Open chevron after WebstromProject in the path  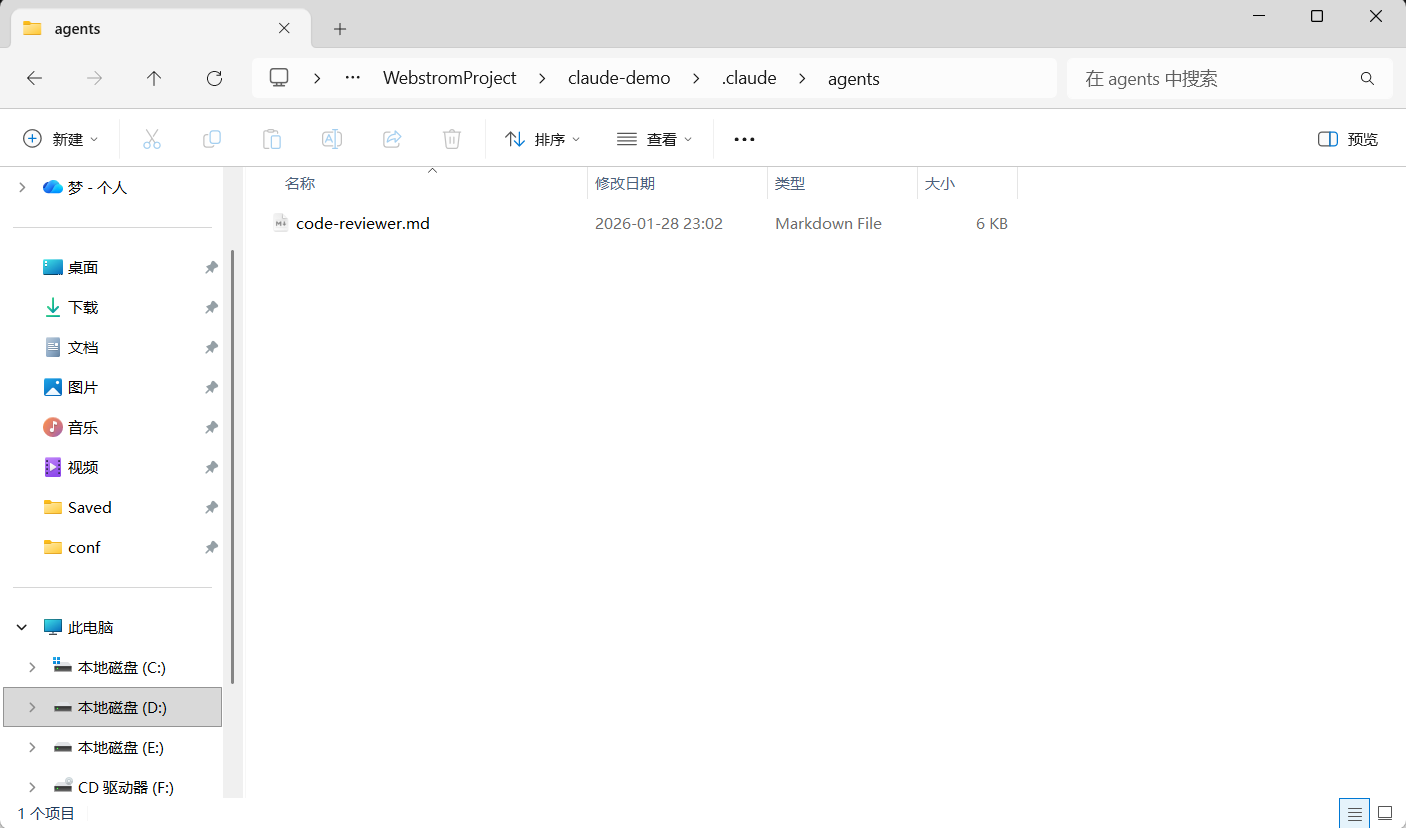543,78
